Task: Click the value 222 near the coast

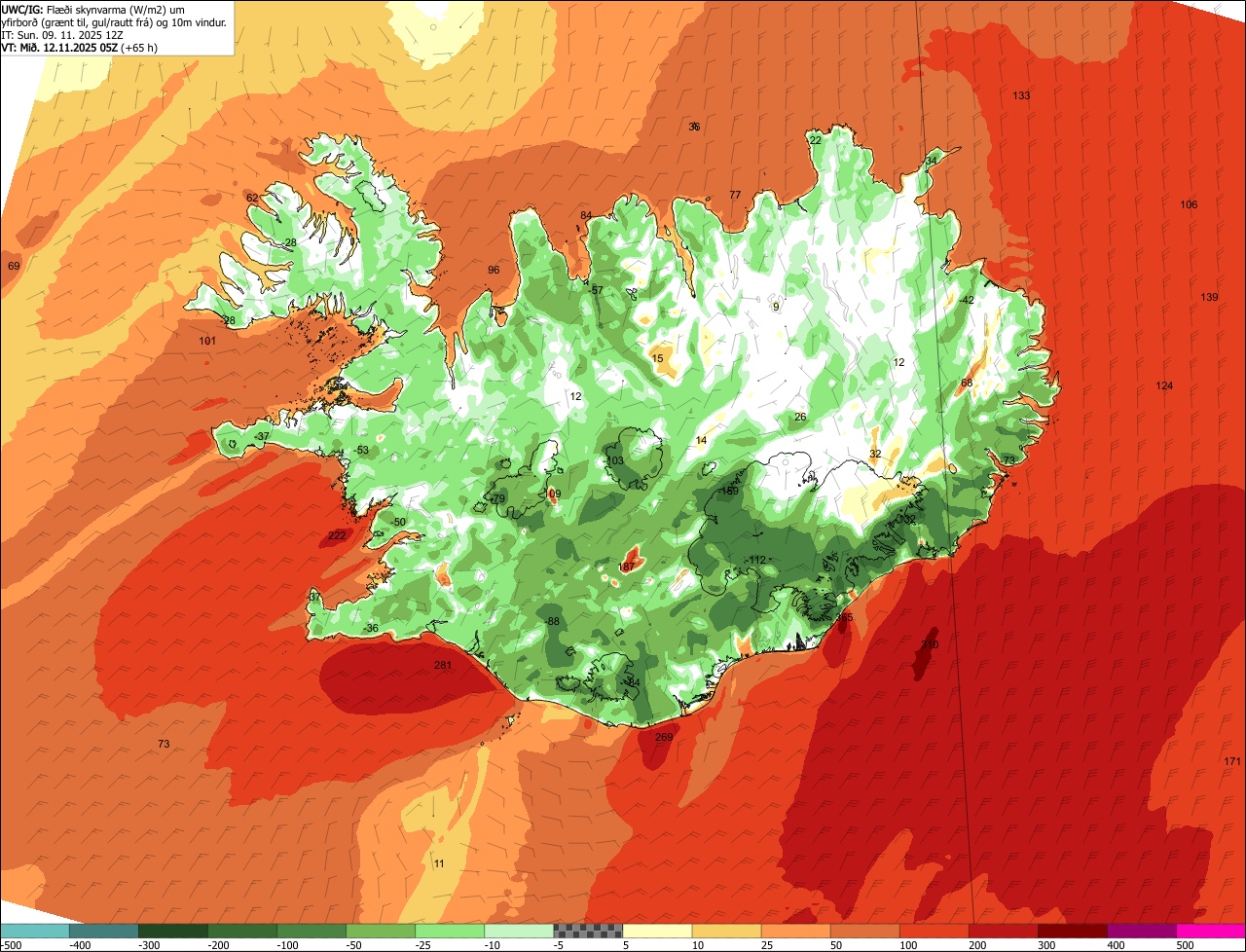Action: click(x=337, y=535)
